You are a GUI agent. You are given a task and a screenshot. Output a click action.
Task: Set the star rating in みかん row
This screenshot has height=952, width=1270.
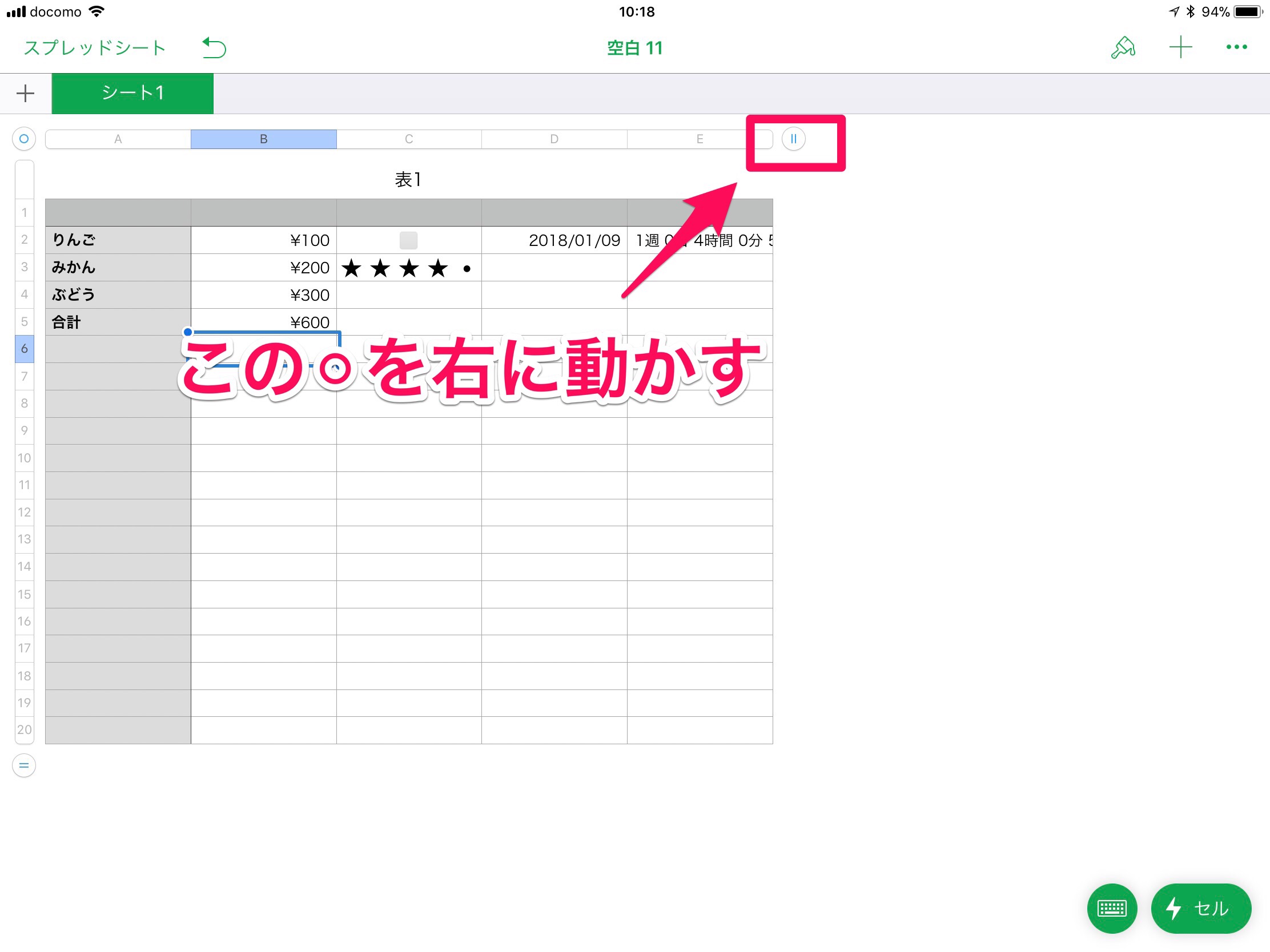pyautogui.click(x=408, y=268)
